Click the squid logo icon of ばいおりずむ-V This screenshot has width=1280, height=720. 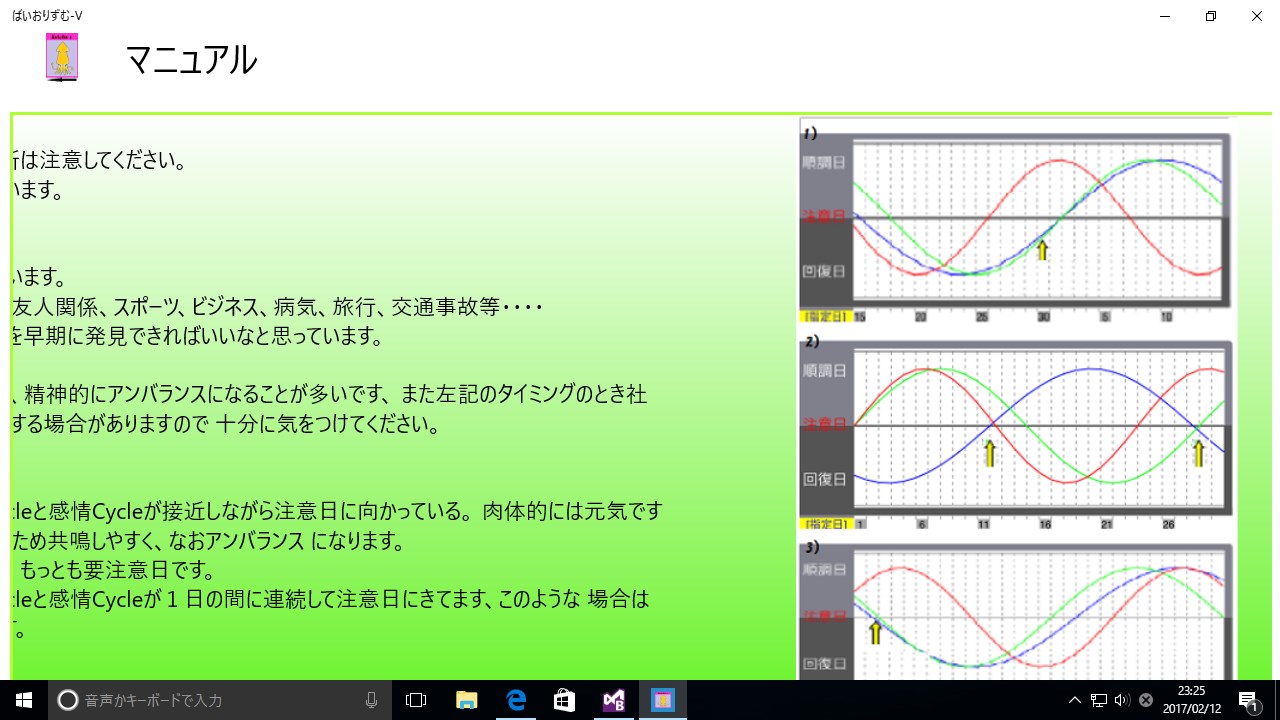[61, 57]
